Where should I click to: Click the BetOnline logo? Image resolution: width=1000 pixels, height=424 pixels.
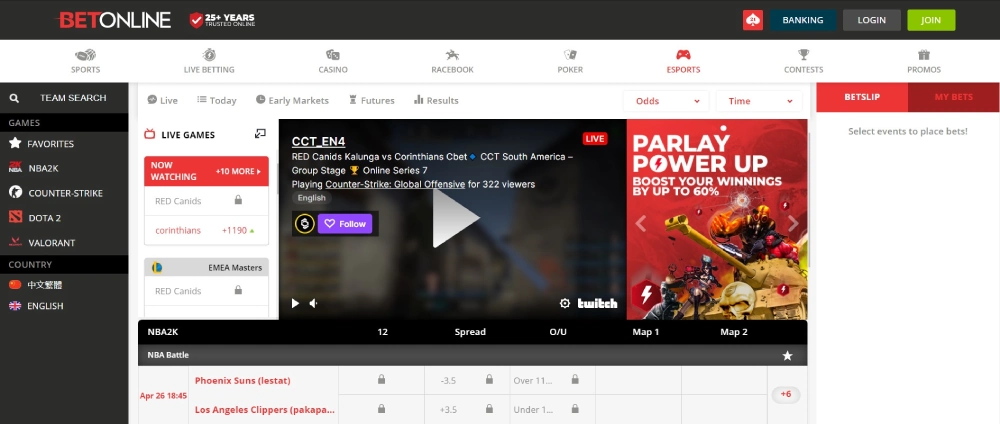point(115,20)
